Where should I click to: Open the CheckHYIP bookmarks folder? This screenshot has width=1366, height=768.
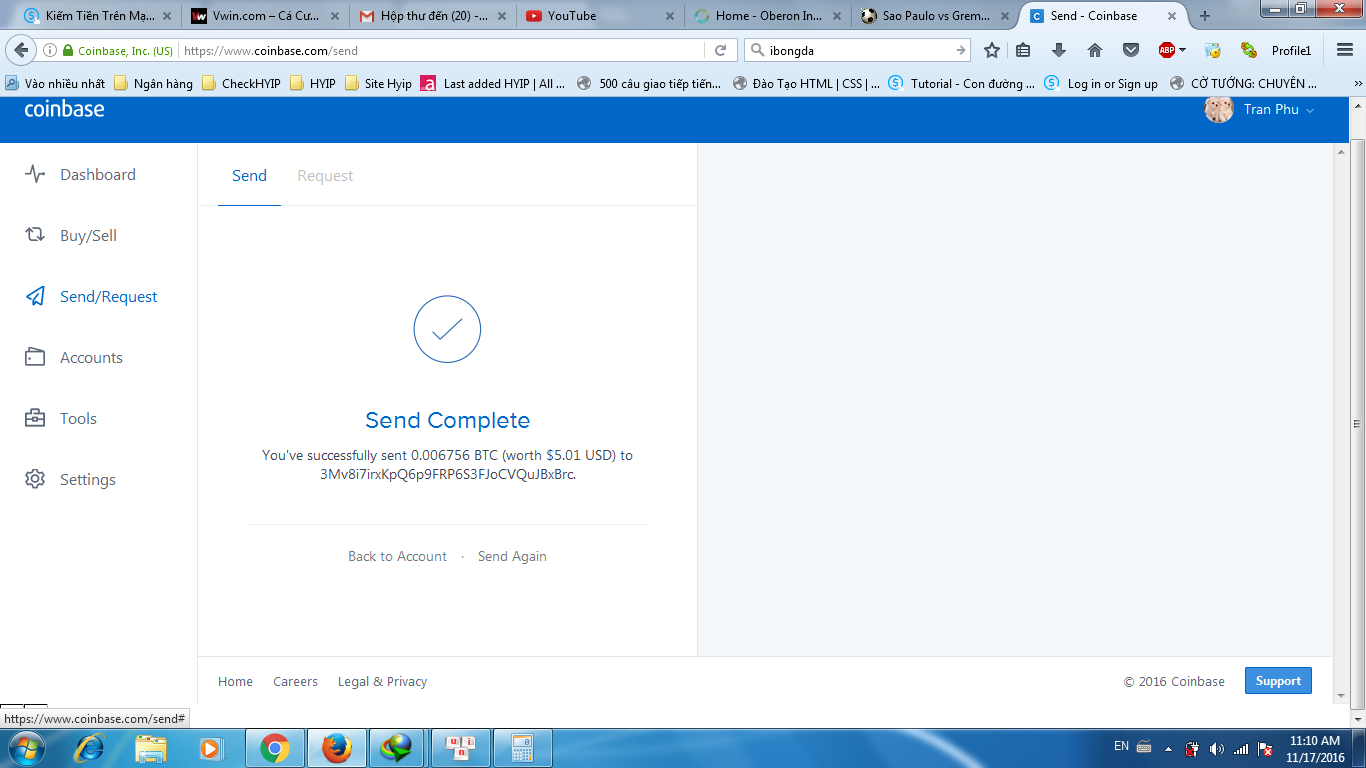[x=241, y=84]
